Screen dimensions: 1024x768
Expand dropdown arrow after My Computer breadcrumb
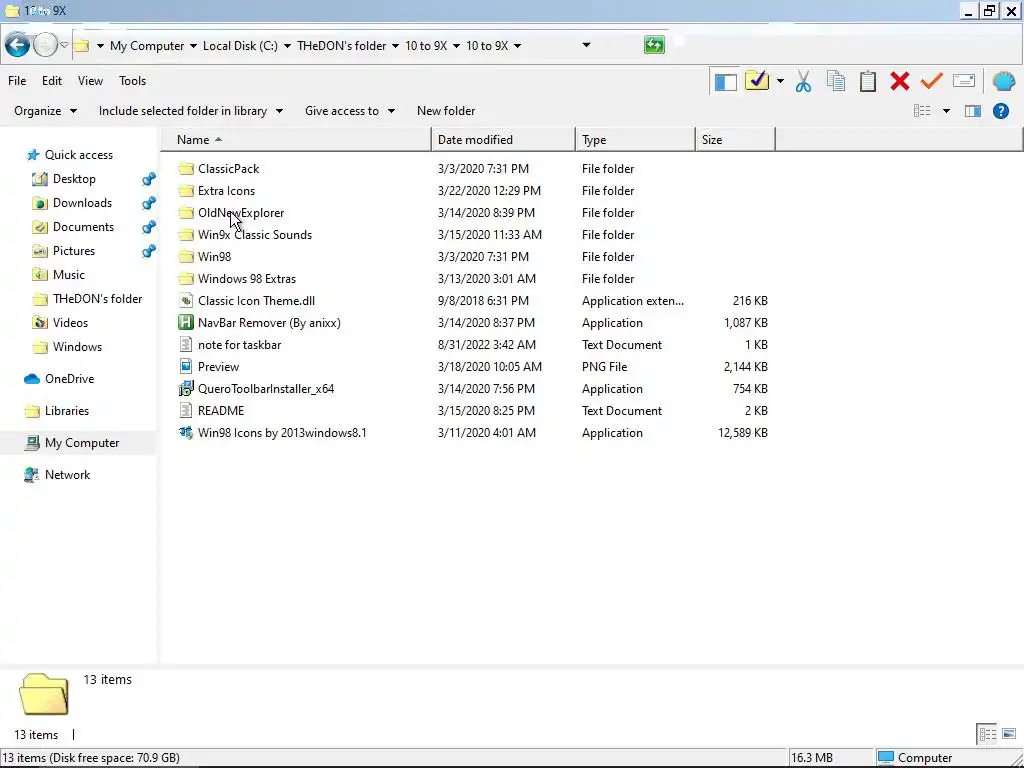coord(193,46)
